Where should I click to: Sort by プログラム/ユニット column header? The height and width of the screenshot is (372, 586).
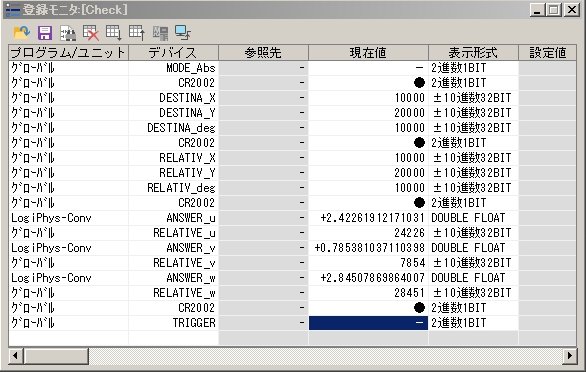pyautogui.click(x=68, y=53)
